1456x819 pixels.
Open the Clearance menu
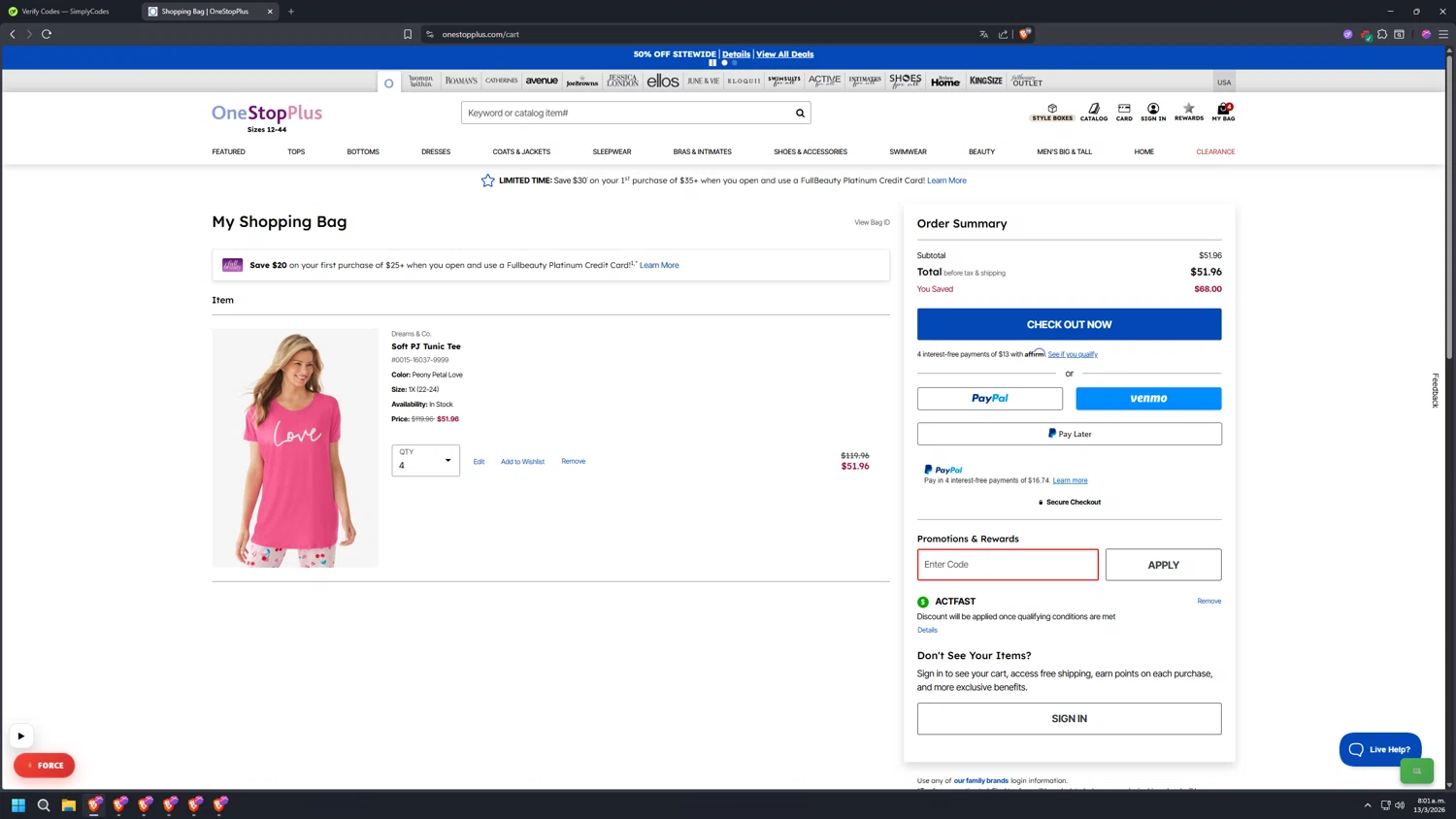pos(1215,152)
